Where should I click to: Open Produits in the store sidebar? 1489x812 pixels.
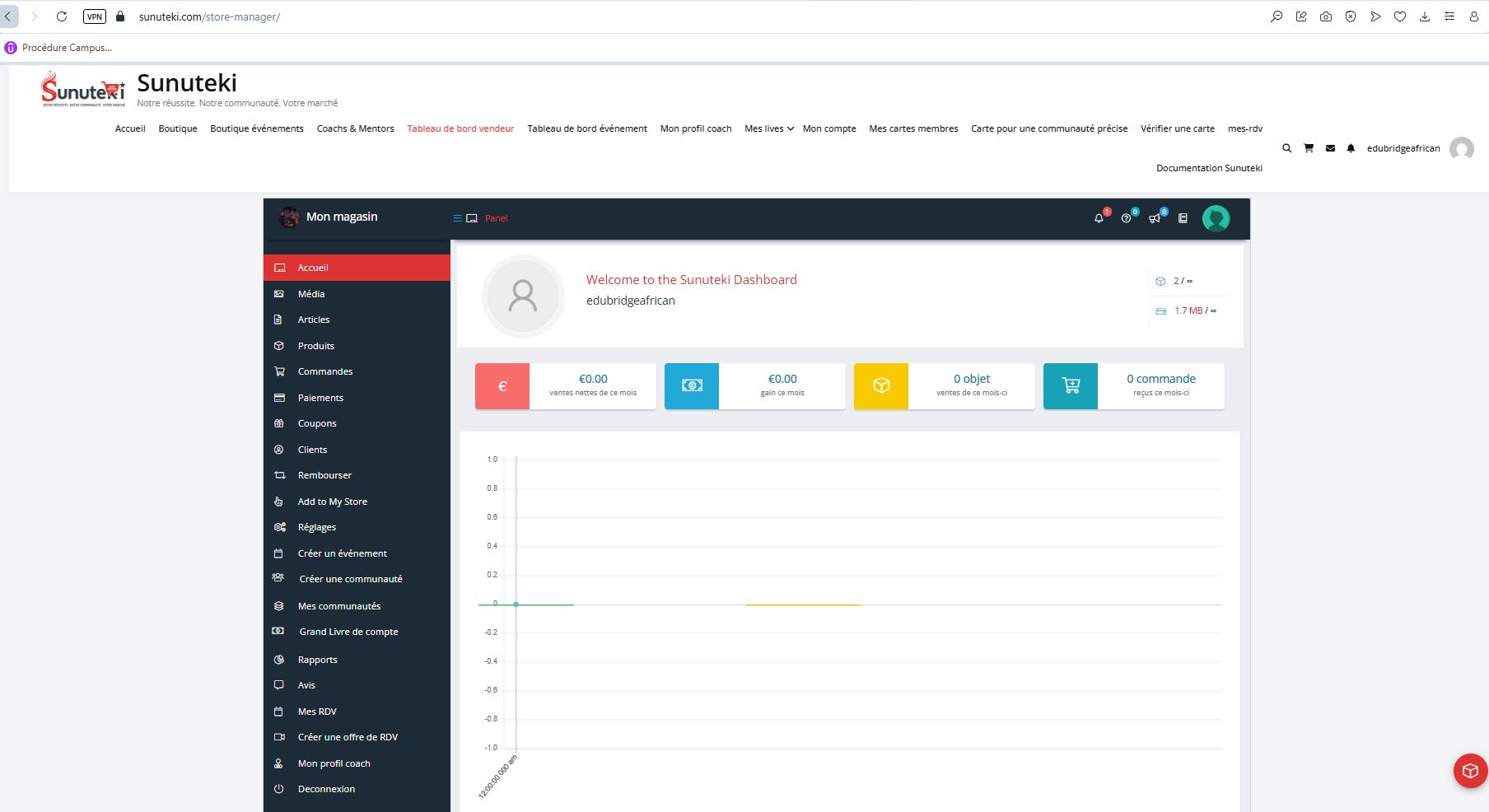(315, 346)
